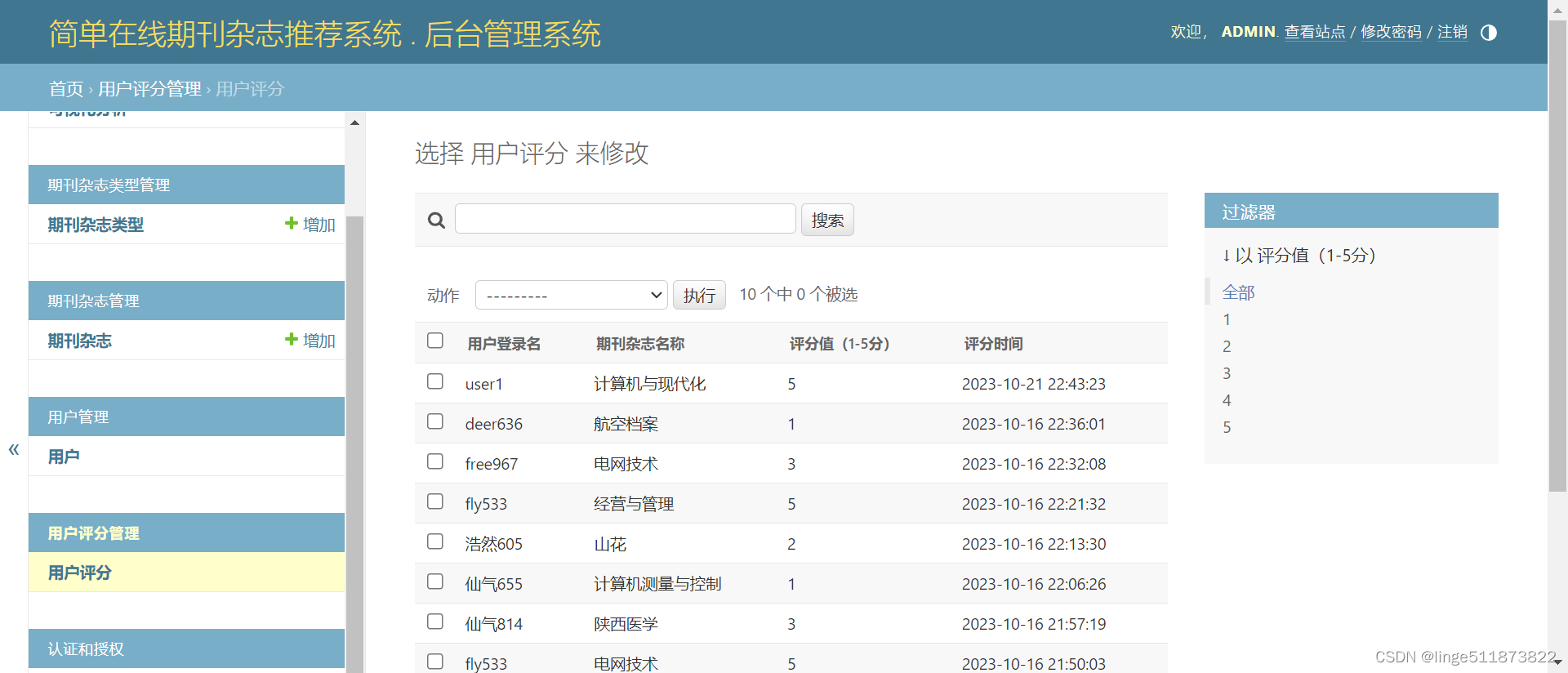Open 期刊杂志类型 in sidebar
Image resolution: width=1568 pixels, height=673 pixels.
tap(96, 225)
